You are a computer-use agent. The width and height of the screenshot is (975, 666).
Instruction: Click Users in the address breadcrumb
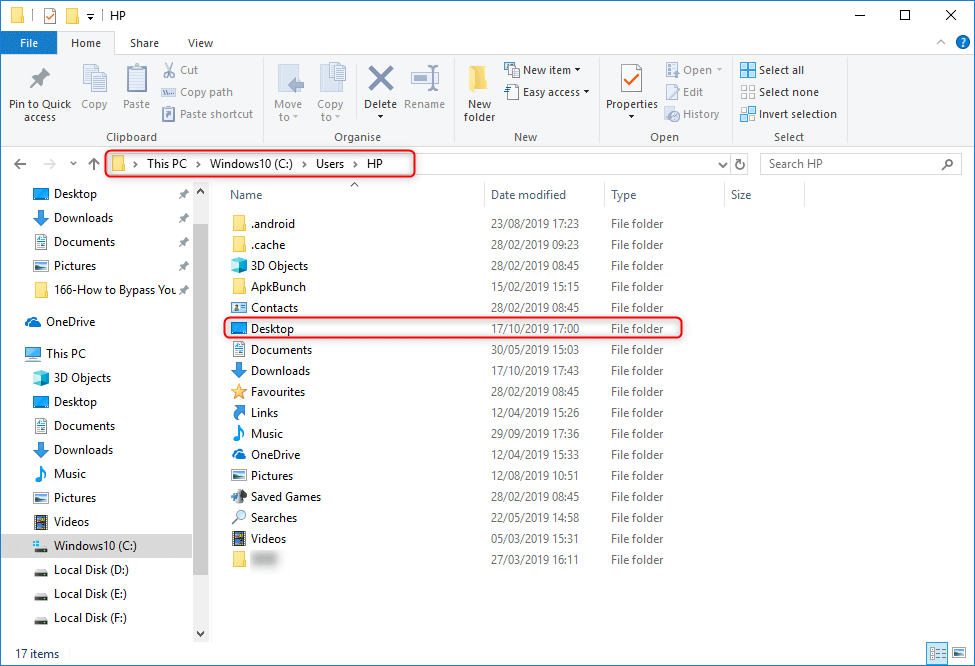tap(330, 164)
